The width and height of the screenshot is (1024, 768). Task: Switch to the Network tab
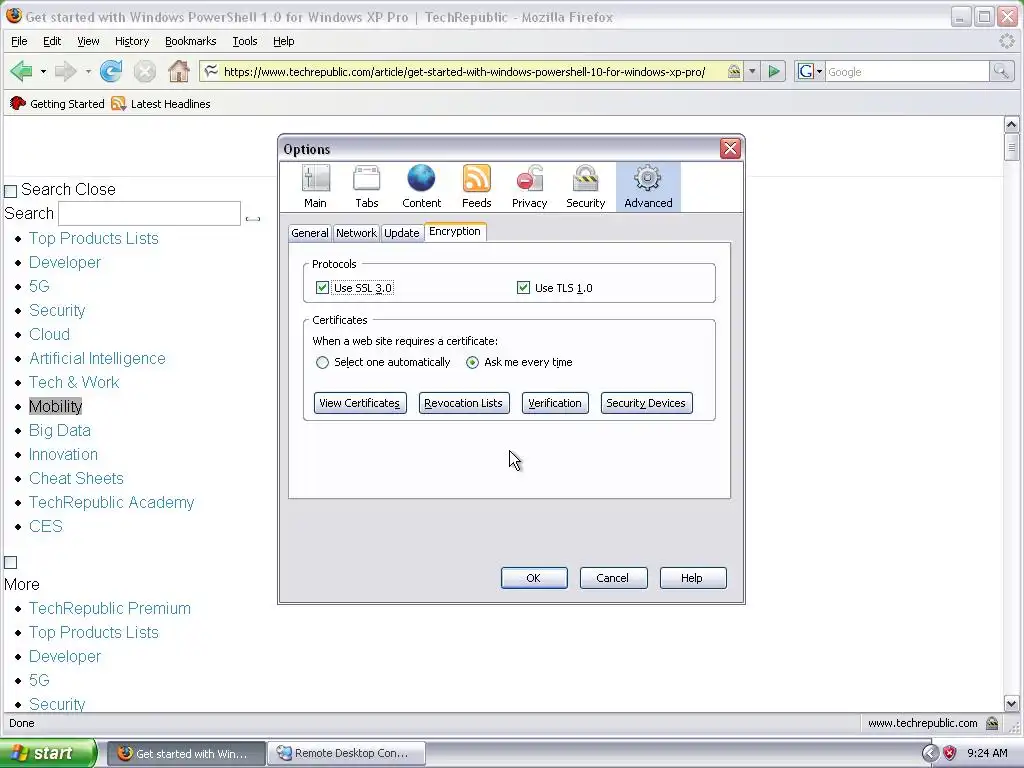pos(356,233)
